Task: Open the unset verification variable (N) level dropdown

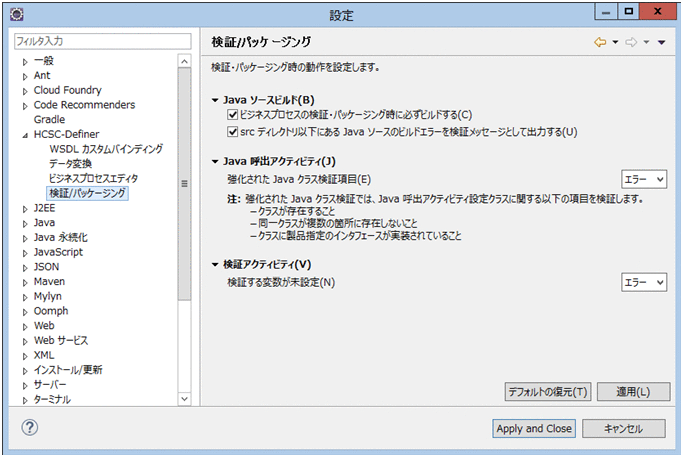Action: [643, 282]
